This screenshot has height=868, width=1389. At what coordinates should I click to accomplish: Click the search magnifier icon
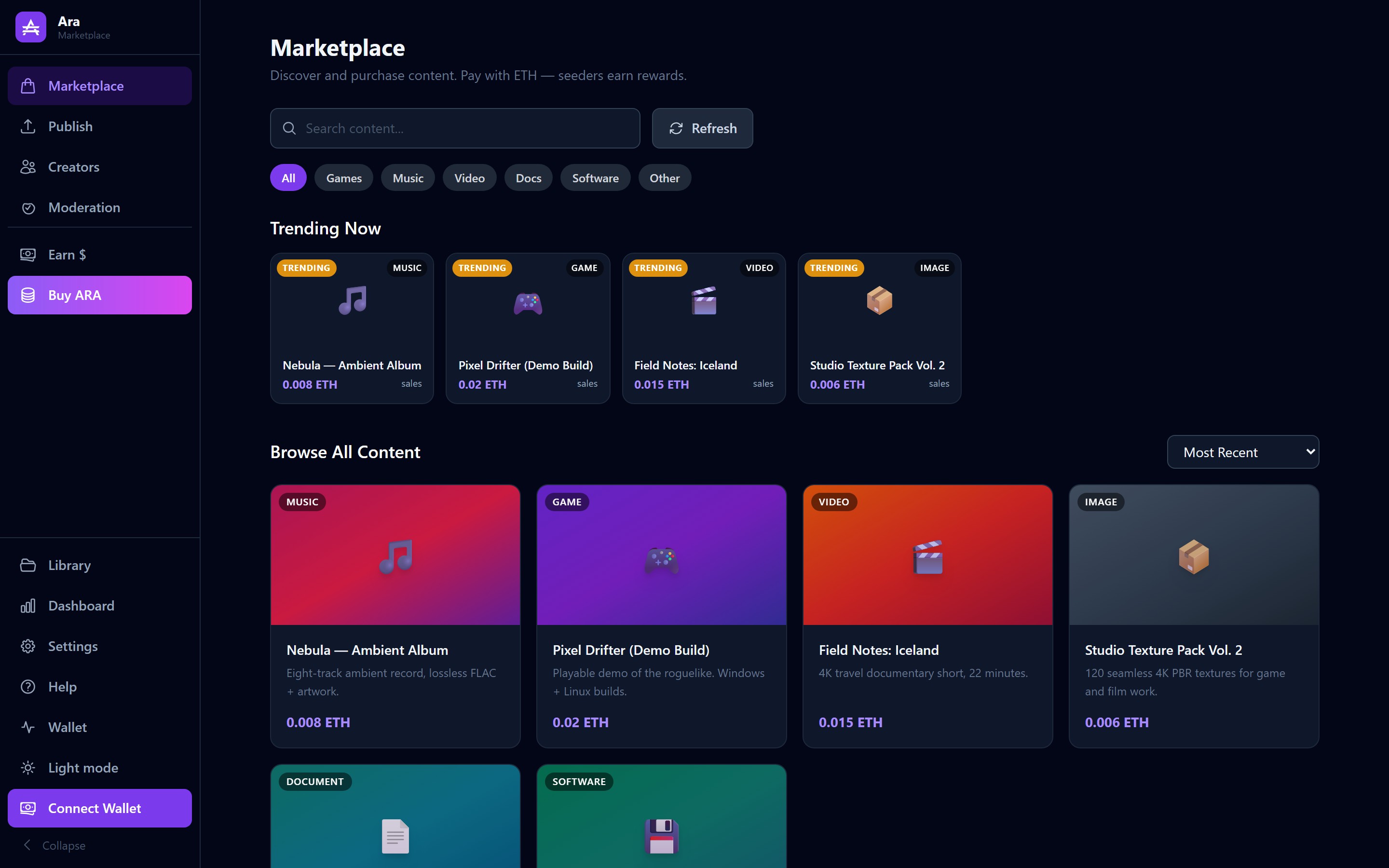(289, 129)
